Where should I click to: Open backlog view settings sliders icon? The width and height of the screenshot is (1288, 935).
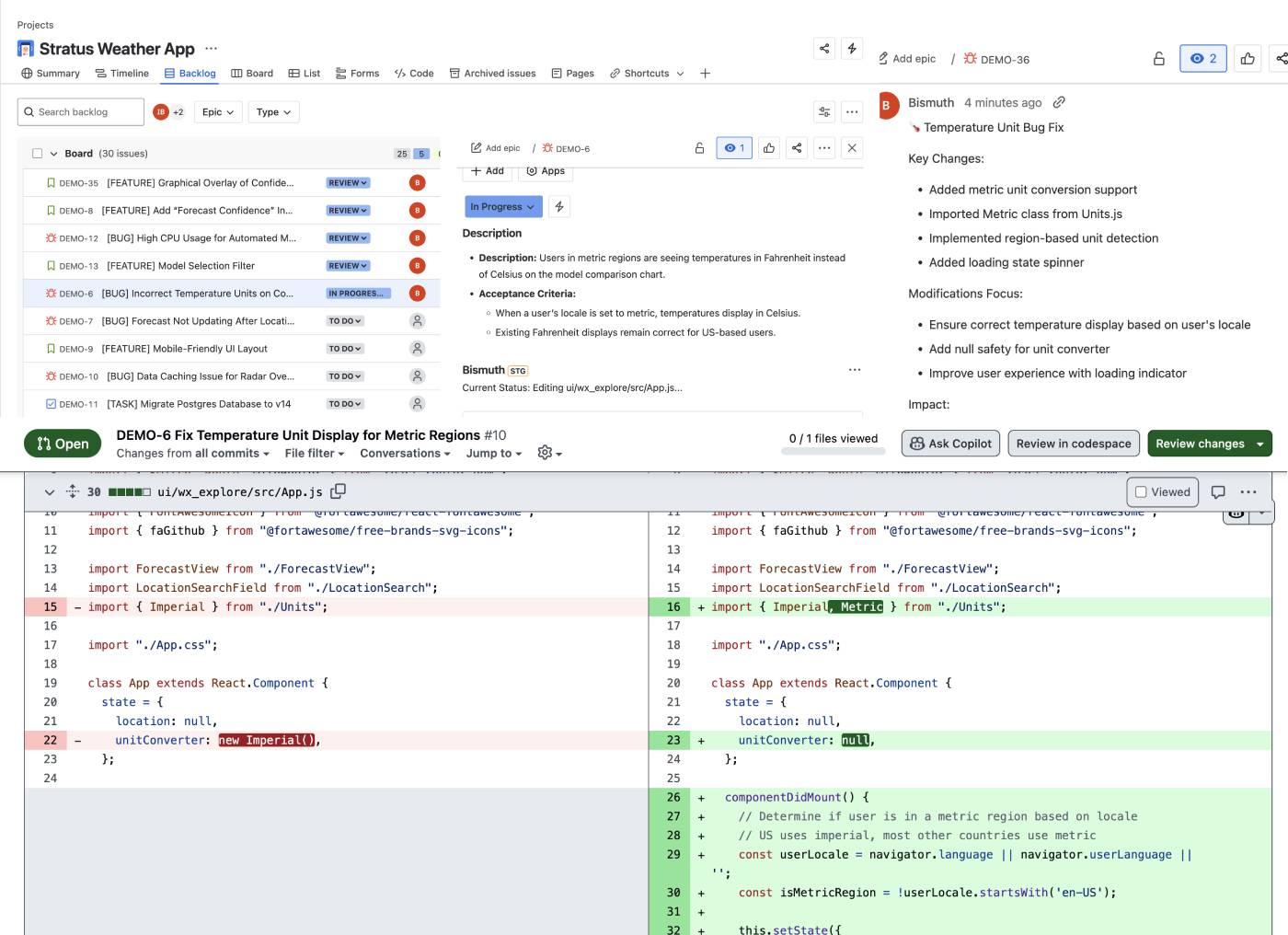pyautogui.click(x=824, y=112)
